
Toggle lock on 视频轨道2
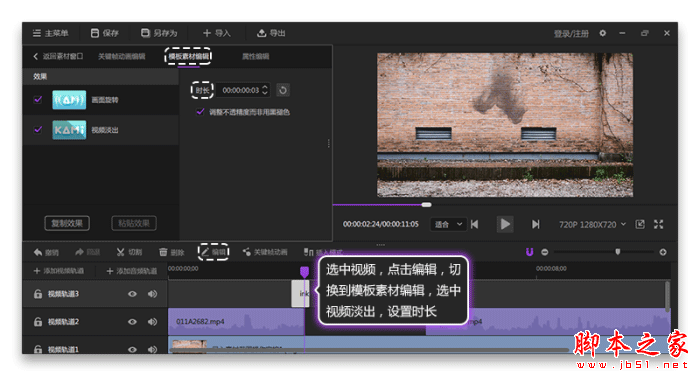pos(38,322)
